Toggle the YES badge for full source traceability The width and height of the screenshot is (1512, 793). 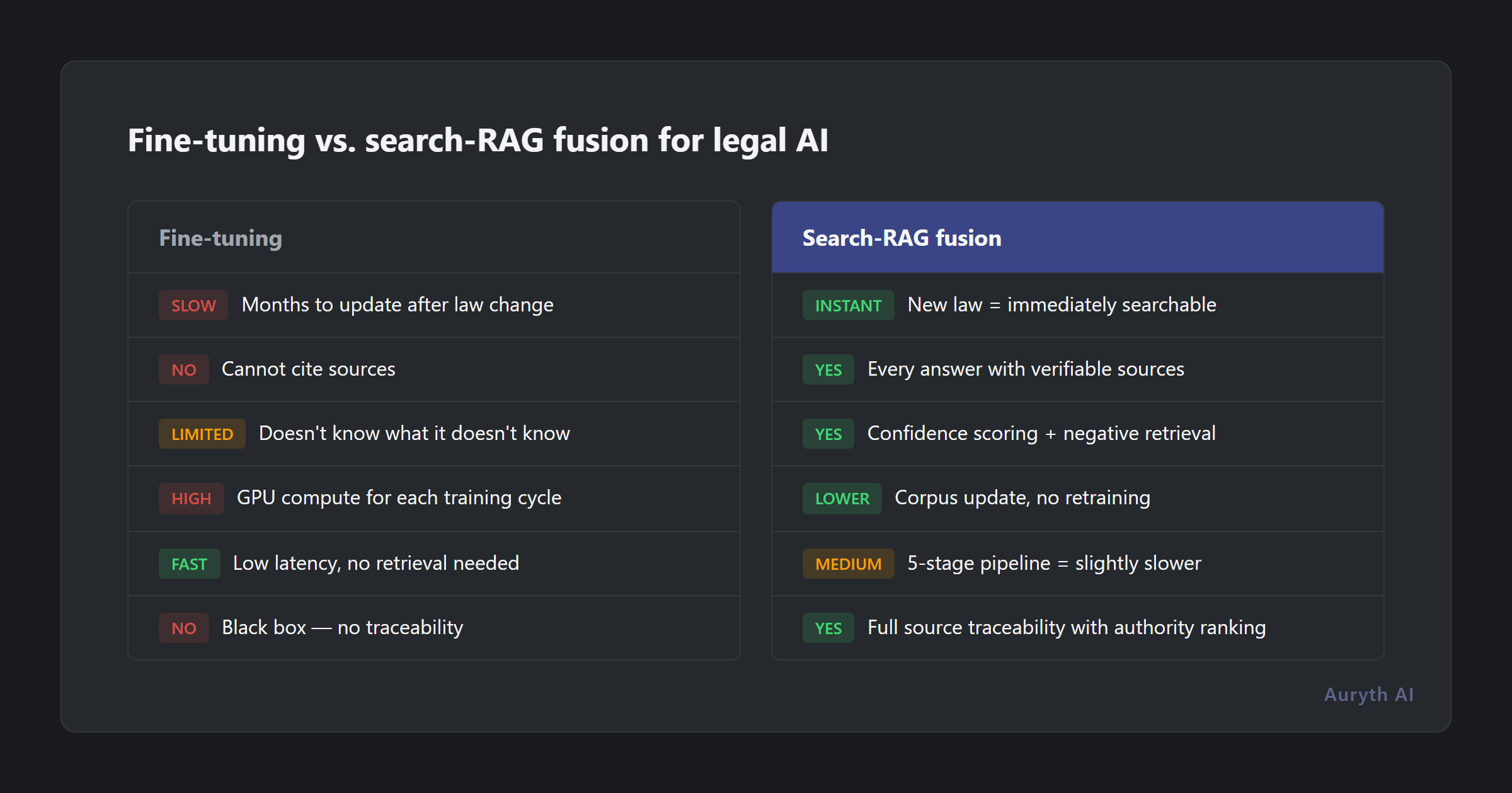827,628
